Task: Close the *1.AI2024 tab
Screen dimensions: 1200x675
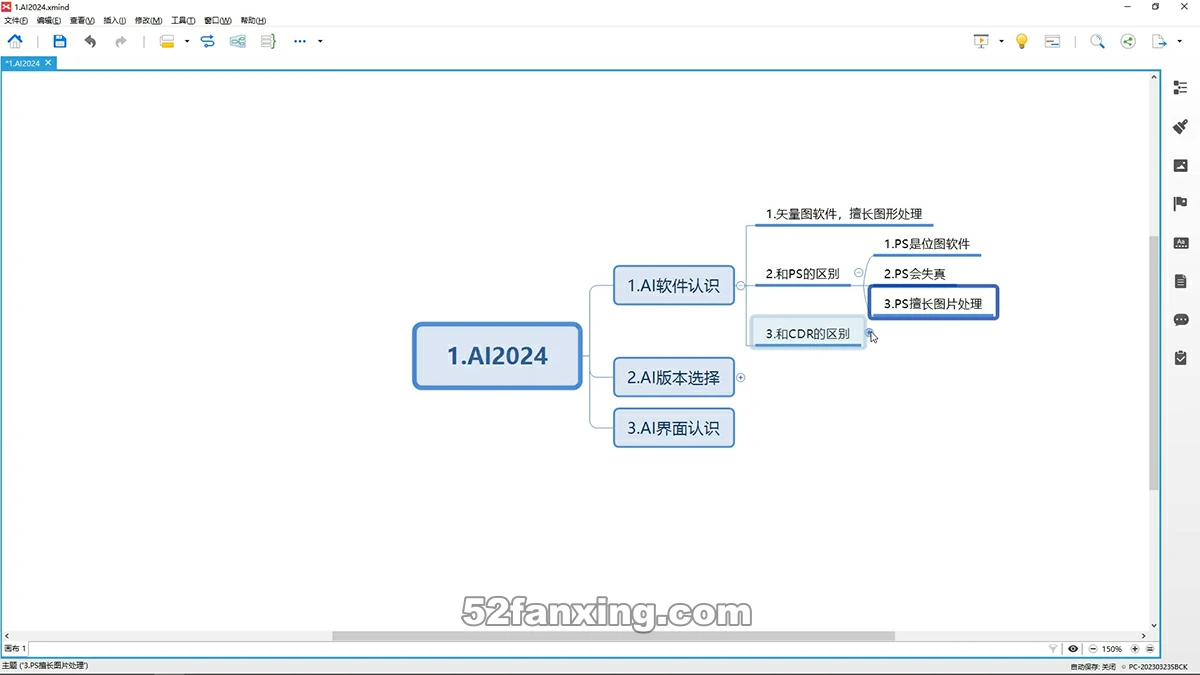Action: coord(48,62)
